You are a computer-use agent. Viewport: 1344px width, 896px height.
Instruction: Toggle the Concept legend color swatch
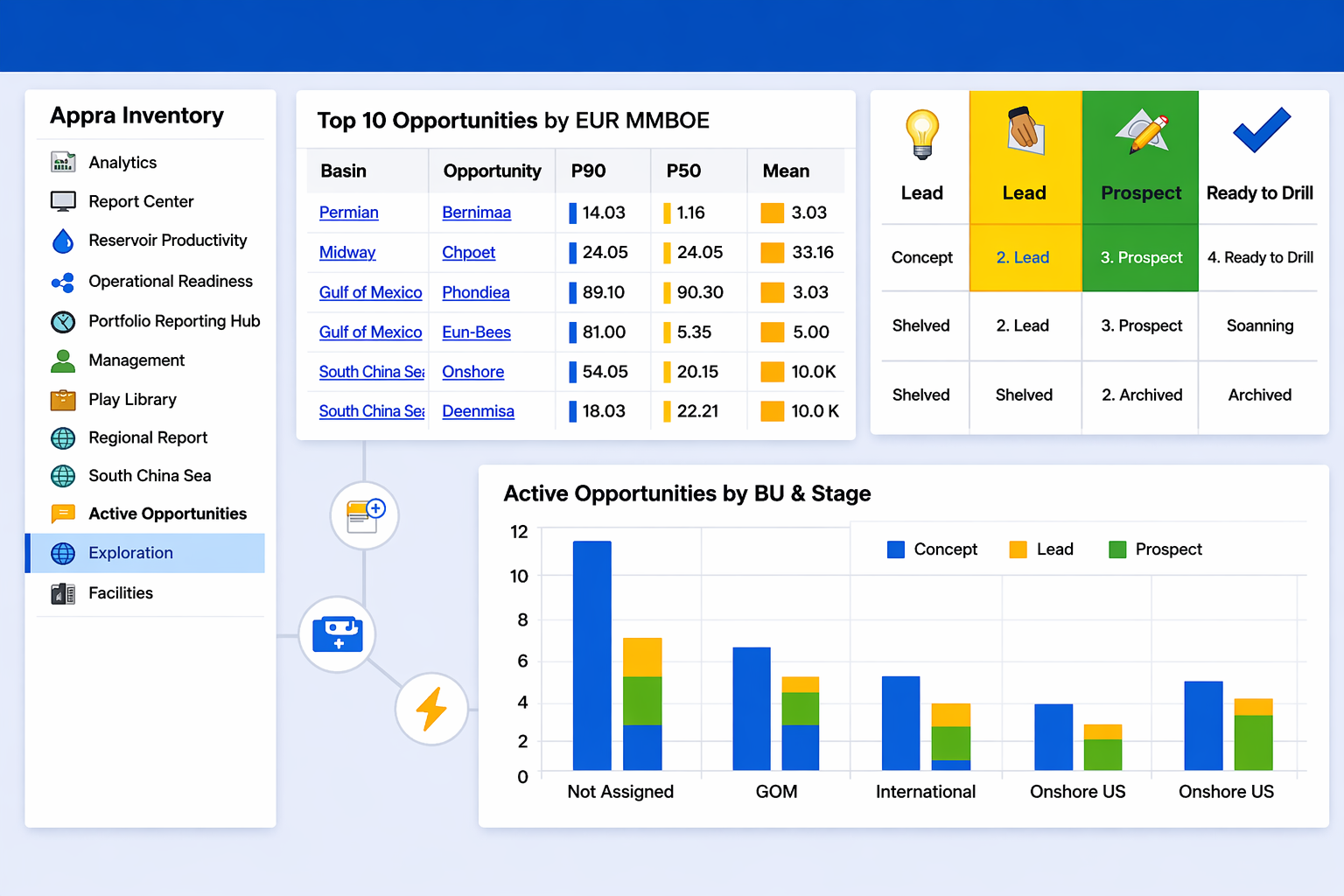point(896,549)
